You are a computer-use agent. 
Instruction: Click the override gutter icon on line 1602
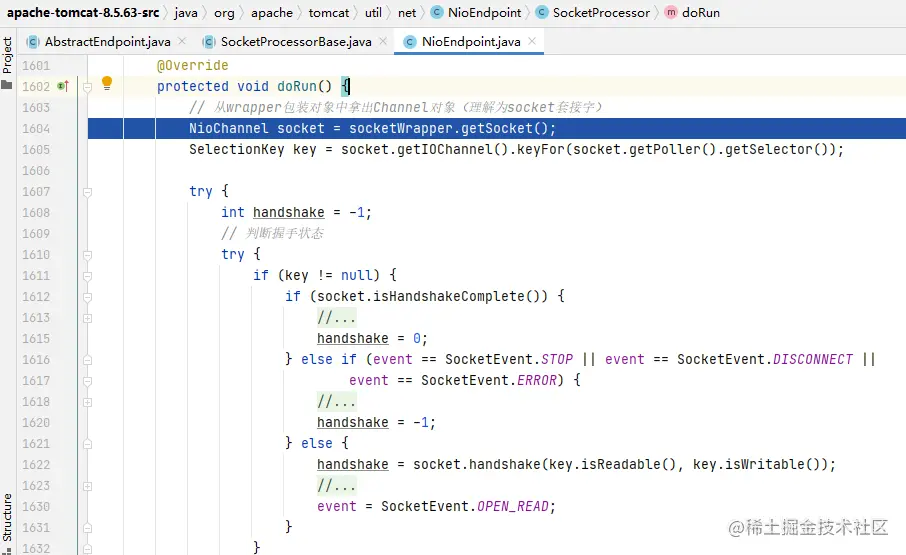click(63, 86)
